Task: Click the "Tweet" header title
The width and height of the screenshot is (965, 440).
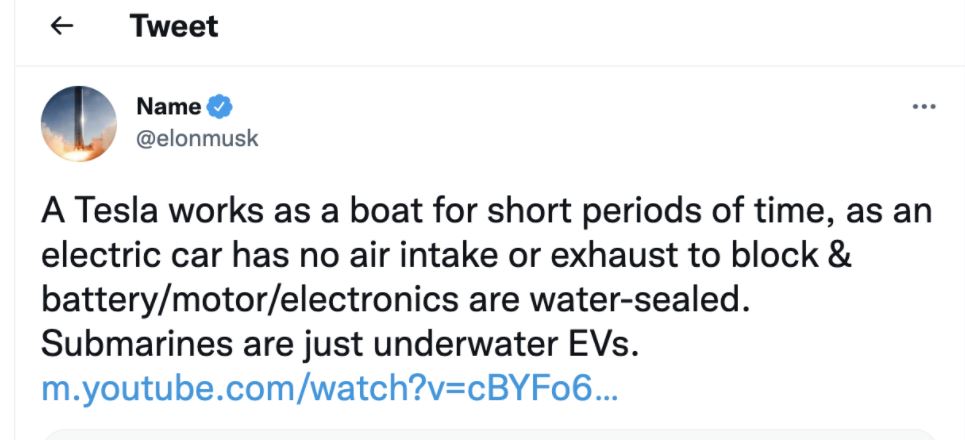Action: click(174, 27)
